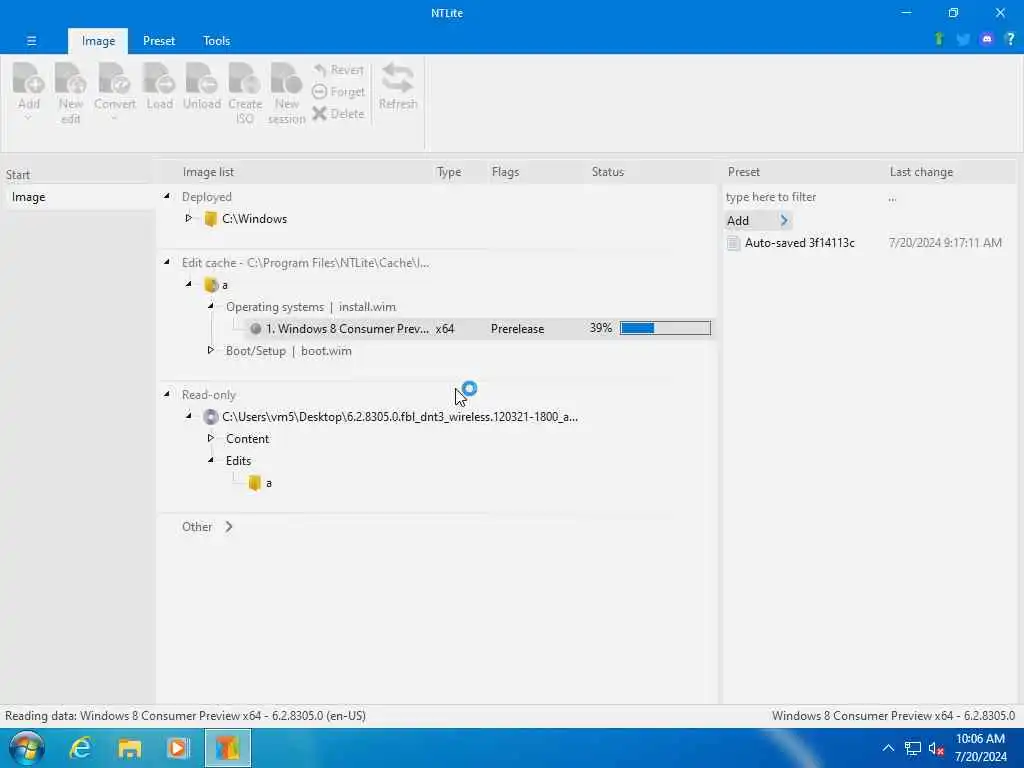Click the NTLite taskbar icon
The image size is (1024, 768).
pos(228,748)
